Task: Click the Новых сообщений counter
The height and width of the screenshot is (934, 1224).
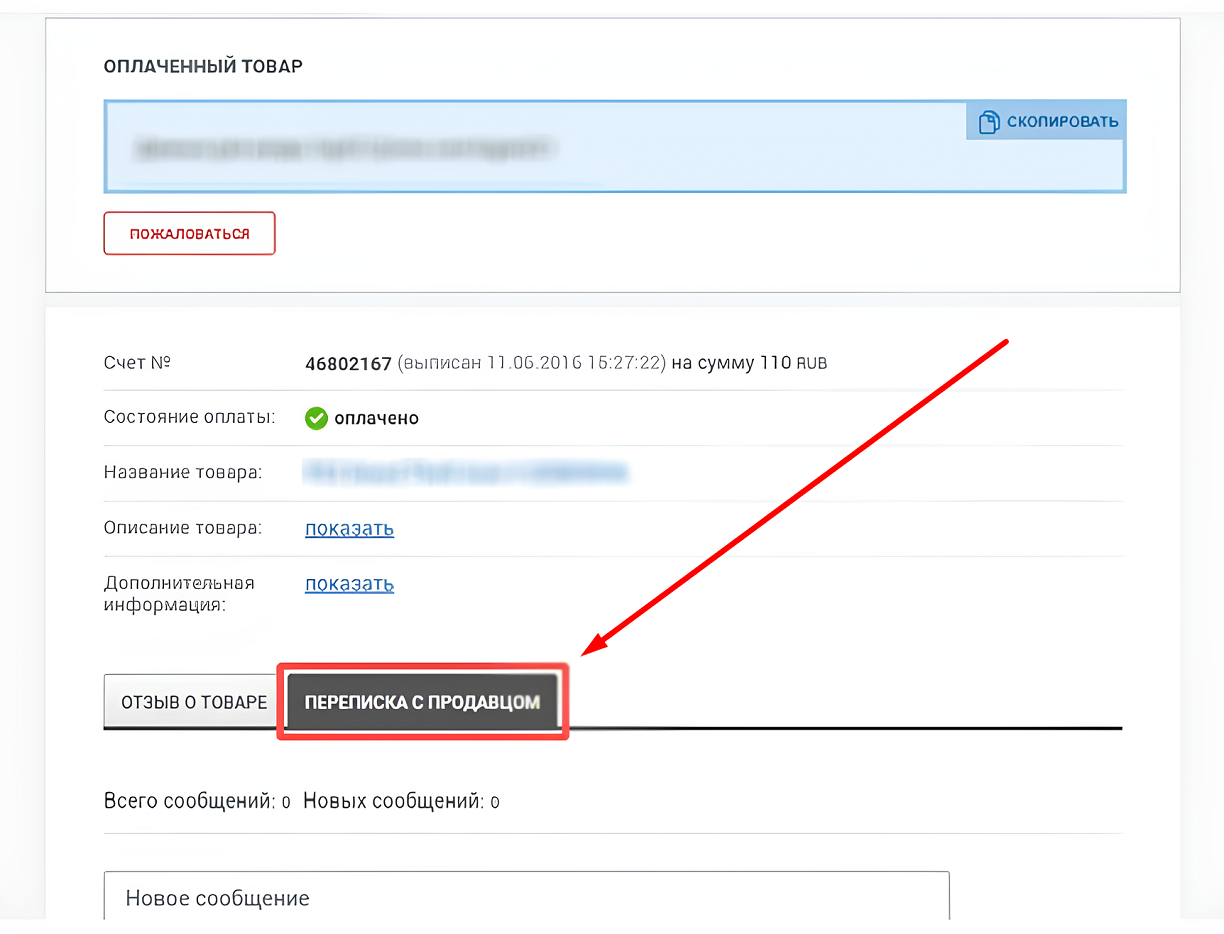Action: (401, 801)
